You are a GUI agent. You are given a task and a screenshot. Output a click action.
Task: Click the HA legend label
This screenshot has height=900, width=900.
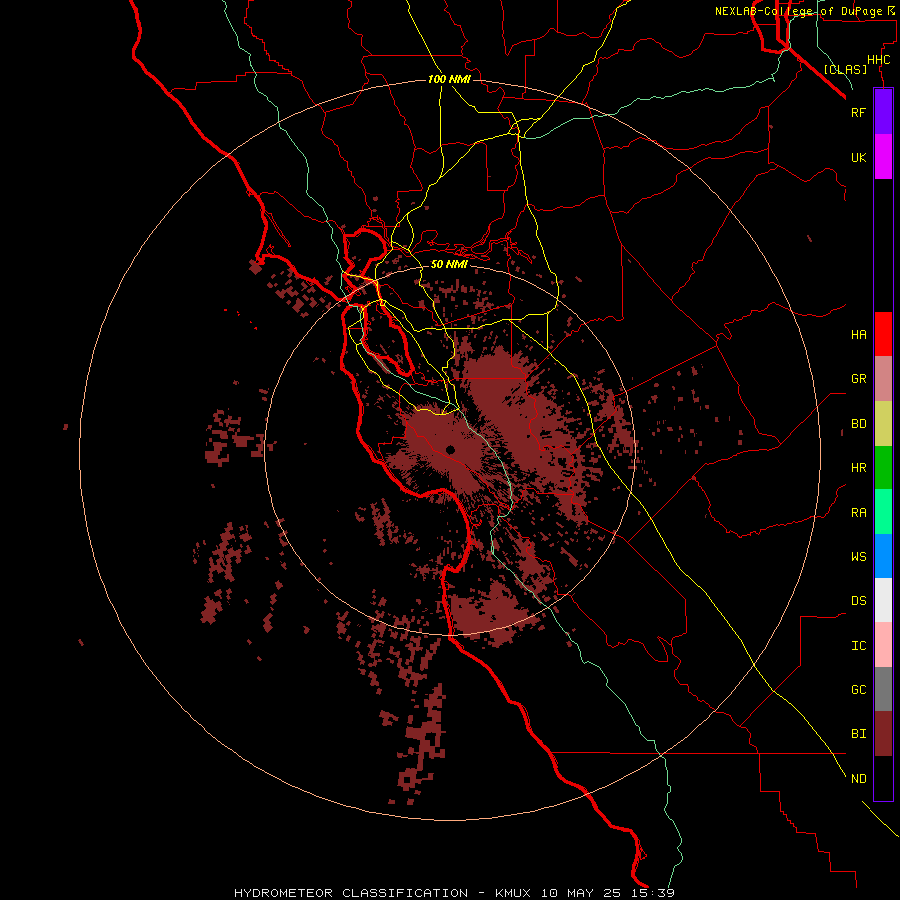tap(858, 334)
